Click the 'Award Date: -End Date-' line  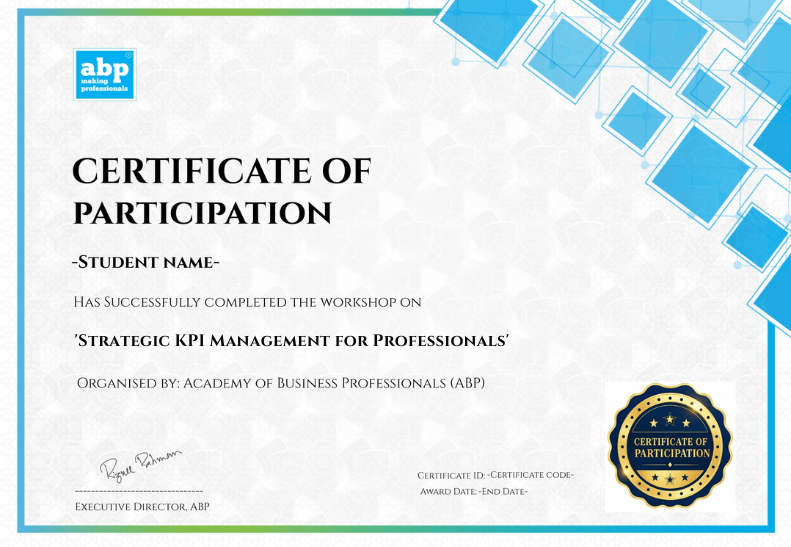point(474,491)
